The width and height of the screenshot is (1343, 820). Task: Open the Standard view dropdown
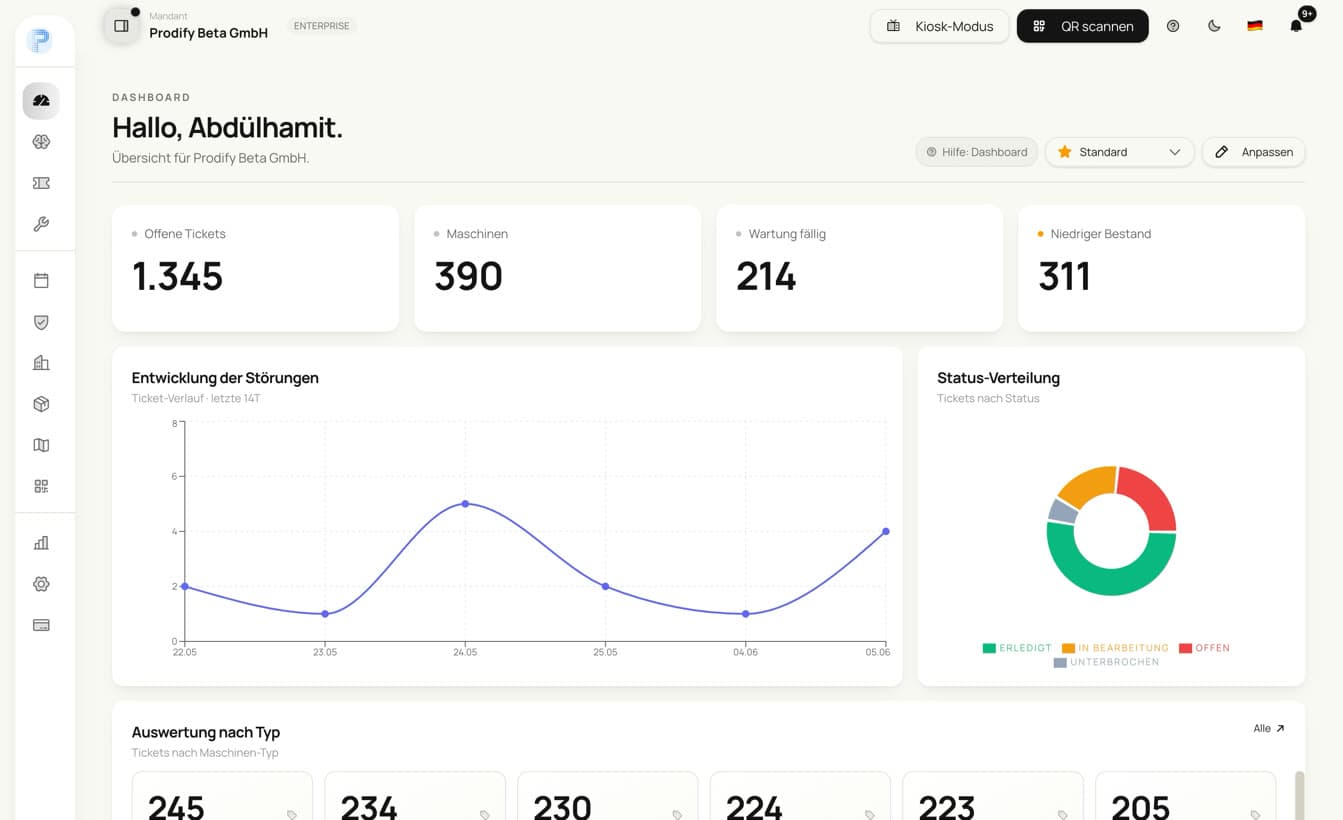click(1119, 152)
